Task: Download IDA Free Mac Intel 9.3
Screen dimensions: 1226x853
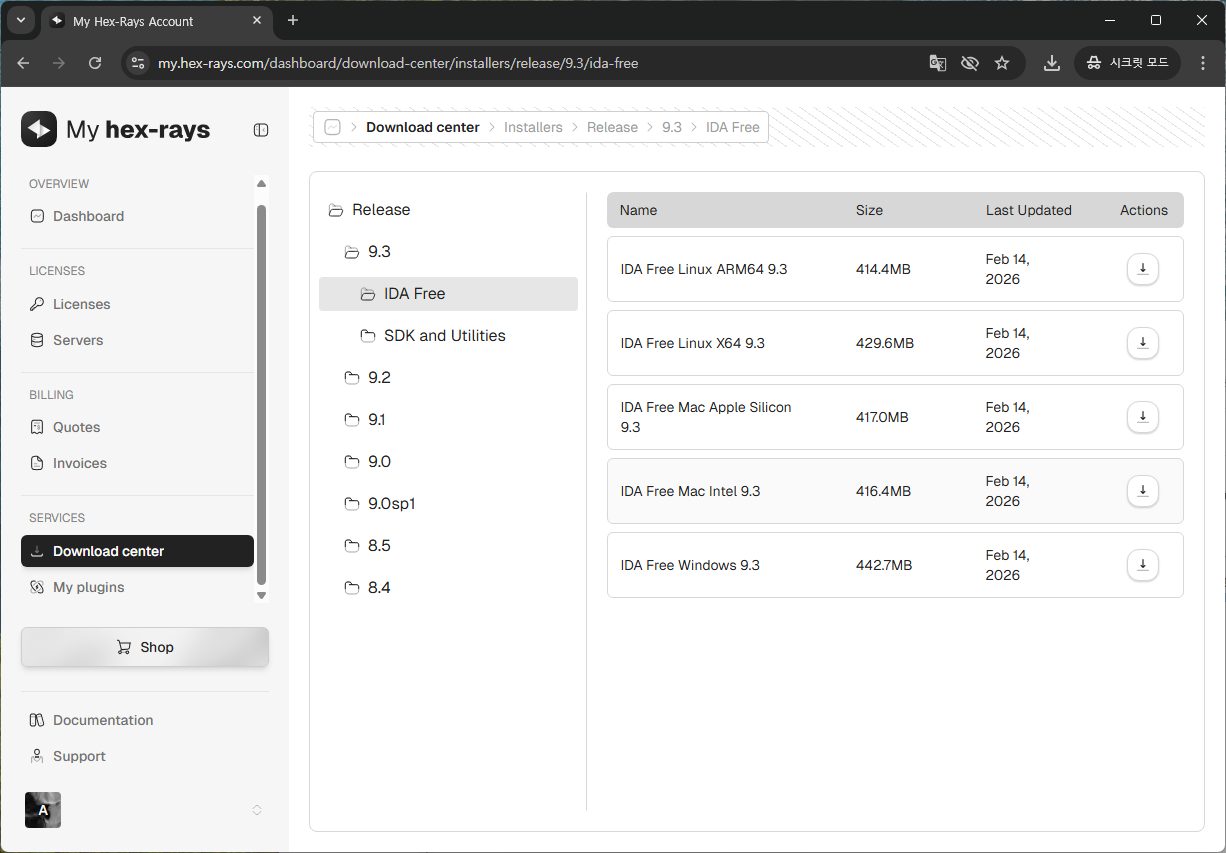Action: [1142, 491]
